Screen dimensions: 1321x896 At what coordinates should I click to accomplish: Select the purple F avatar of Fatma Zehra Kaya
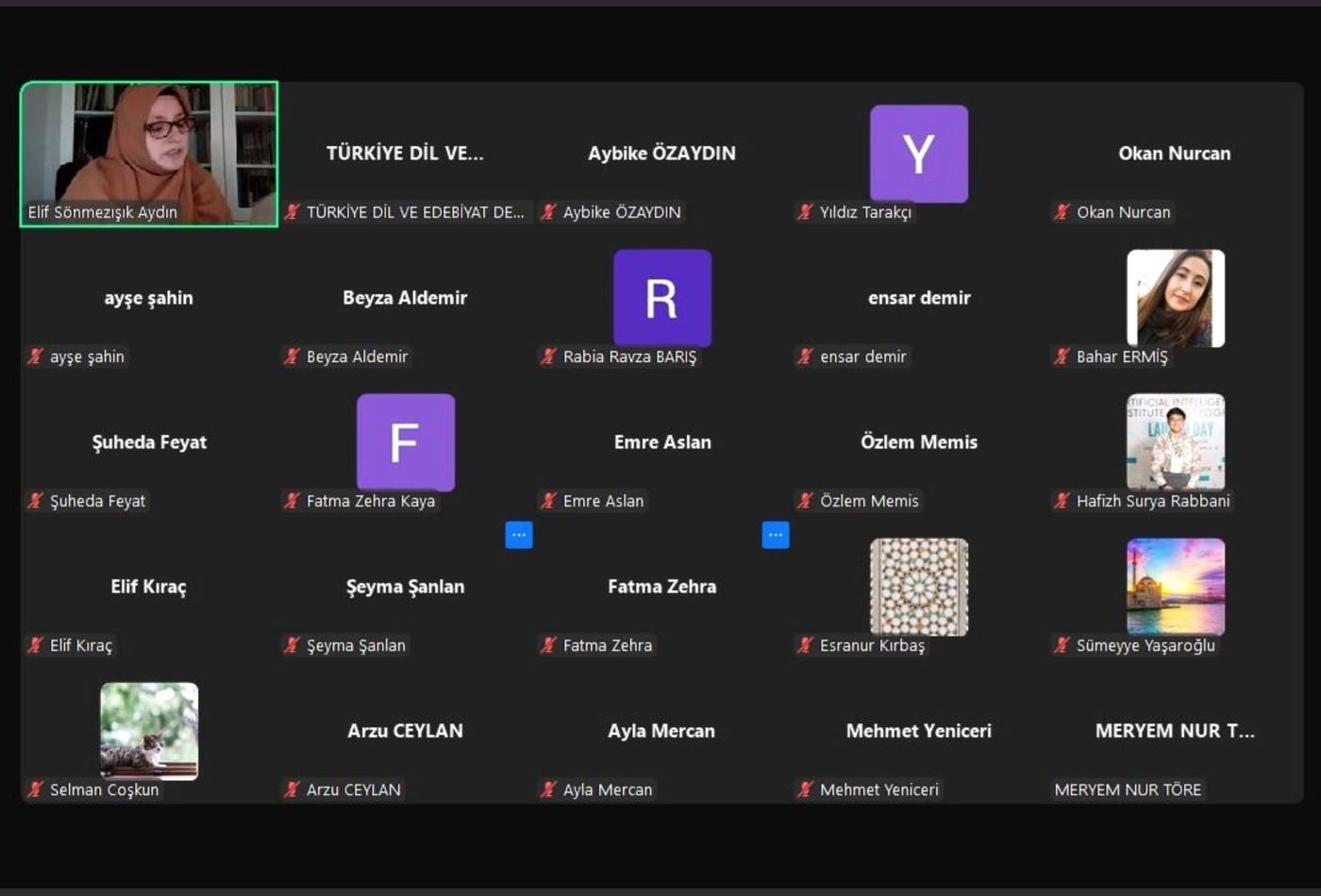point(405,442)
